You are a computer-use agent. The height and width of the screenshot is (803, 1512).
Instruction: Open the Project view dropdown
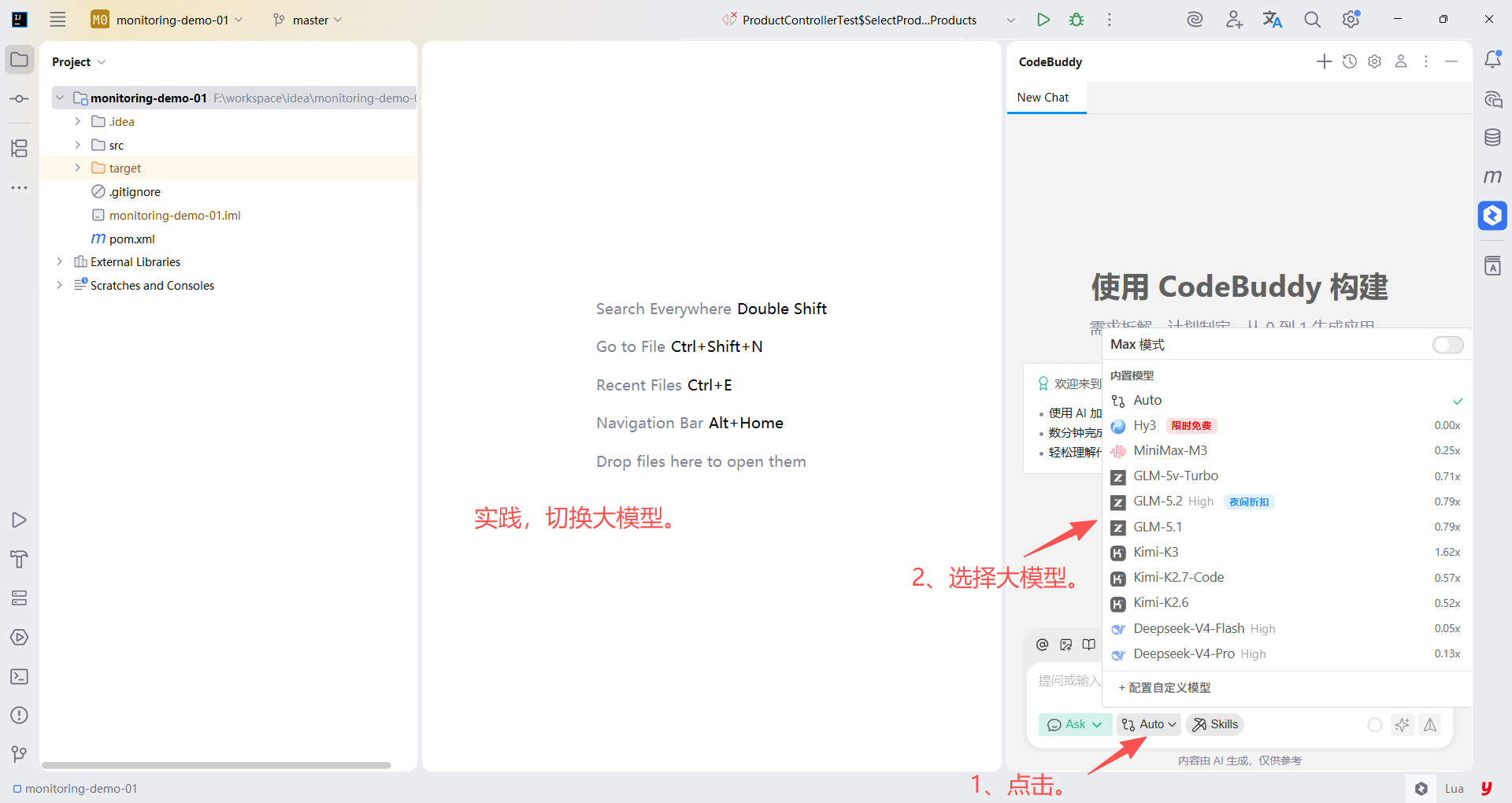pyautogui.click(x=79, y=61)
